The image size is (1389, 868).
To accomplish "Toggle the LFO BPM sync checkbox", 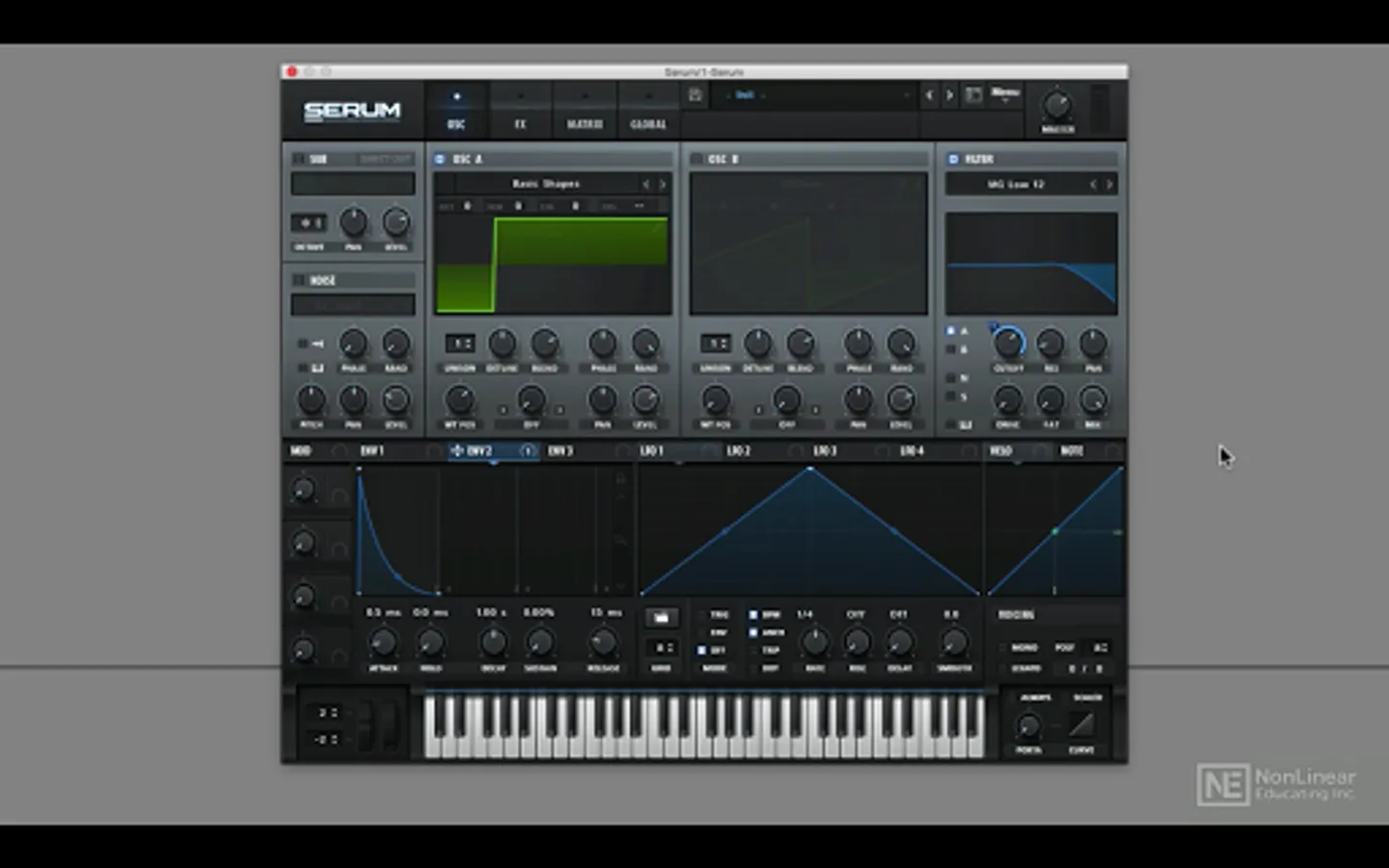I will click(753, 614).
